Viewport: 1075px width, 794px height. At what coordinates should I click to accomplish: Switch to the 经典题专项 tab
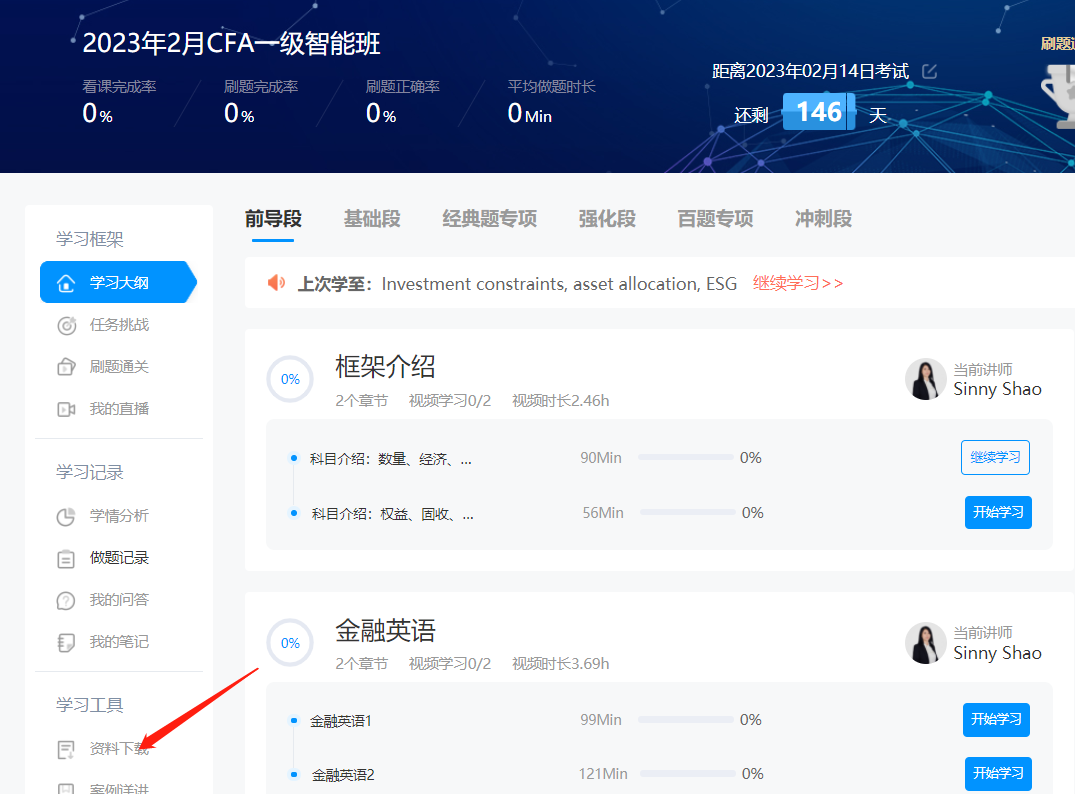coord(489,219)
